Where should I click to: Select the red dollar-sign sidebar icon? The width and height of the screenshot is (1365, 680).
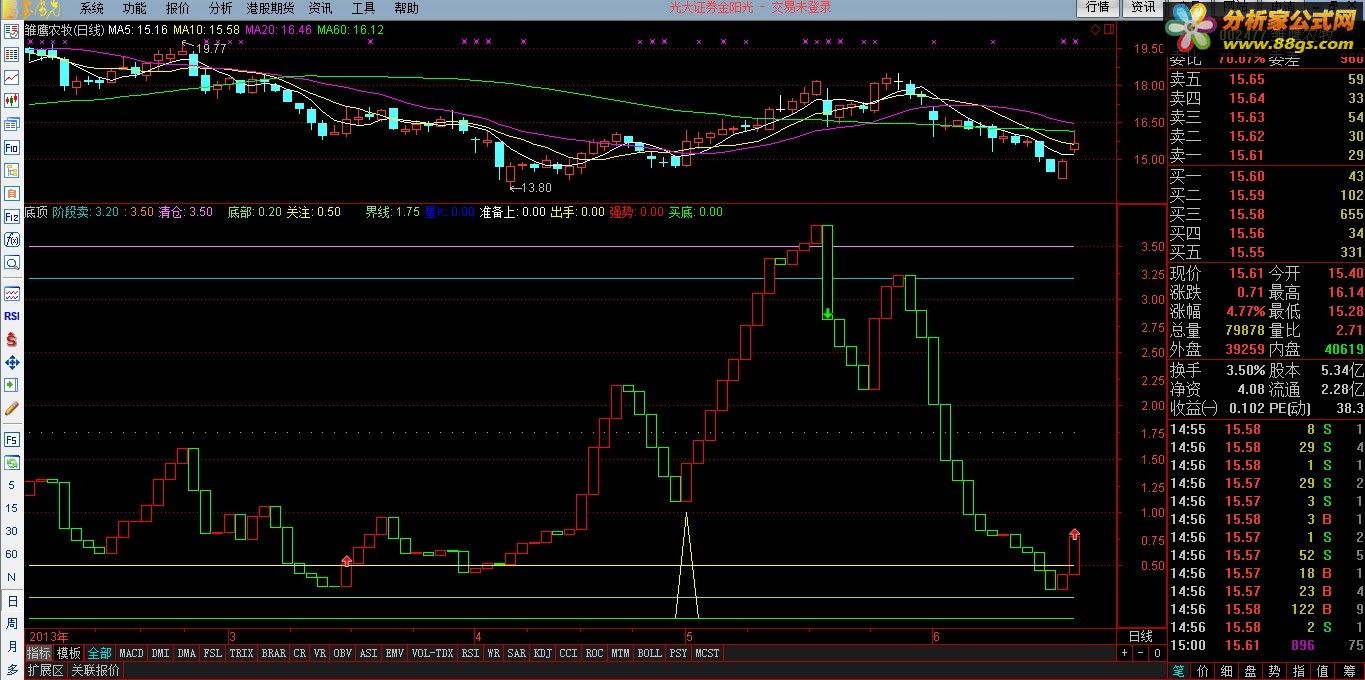pos(12,339)
